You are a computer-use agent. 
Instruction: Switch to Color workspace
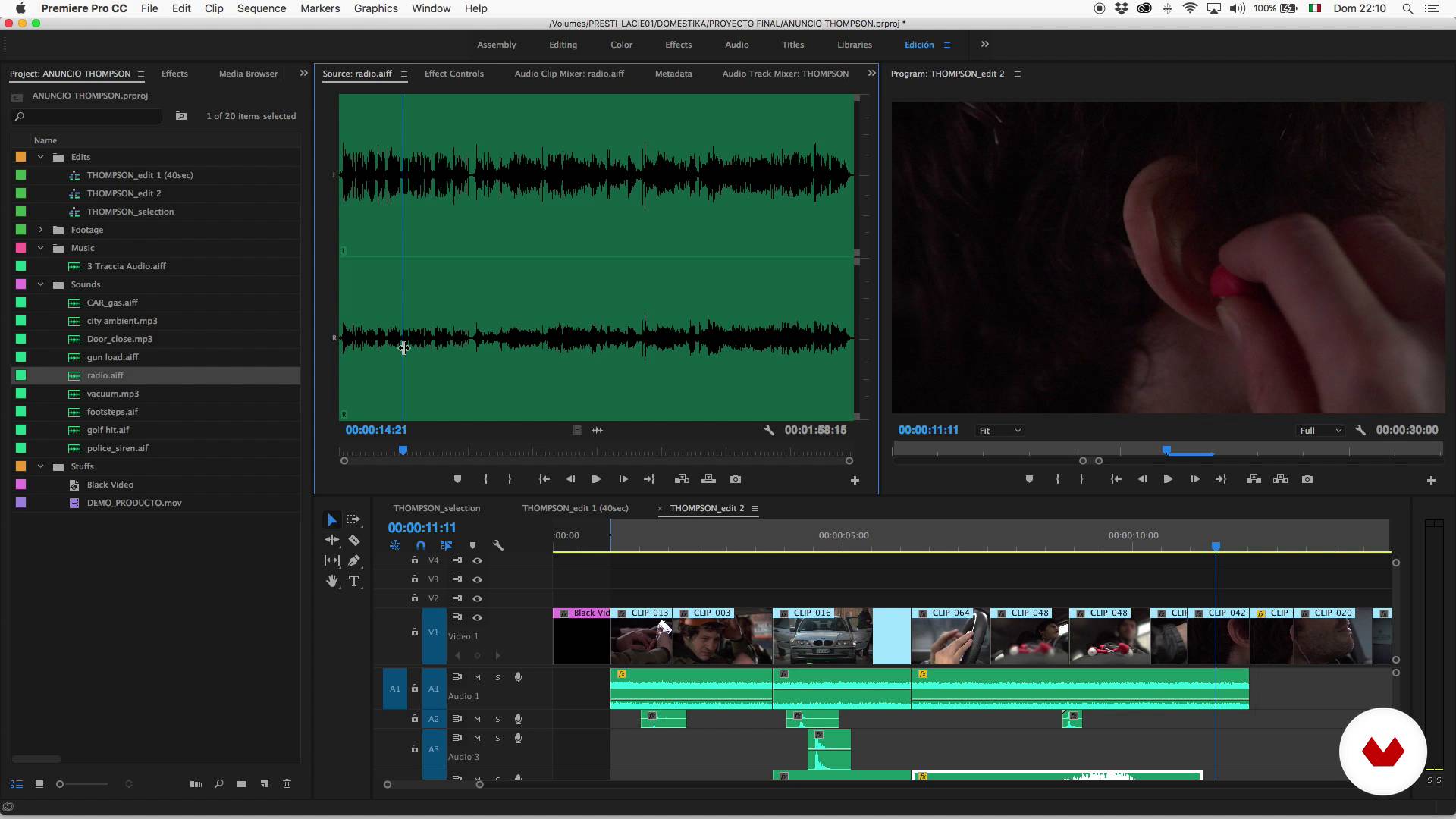pyautogui.click(x=621, y=45)
